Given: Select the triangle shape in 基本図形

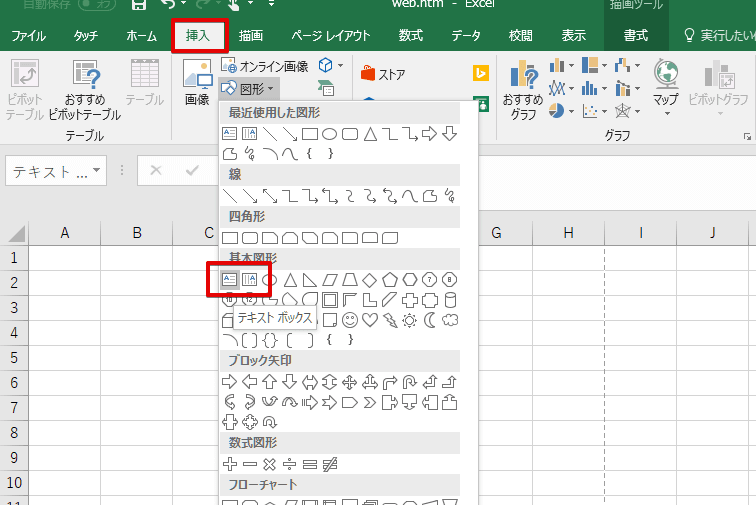Looking at the screenshot, I should [x=290, y=279].
